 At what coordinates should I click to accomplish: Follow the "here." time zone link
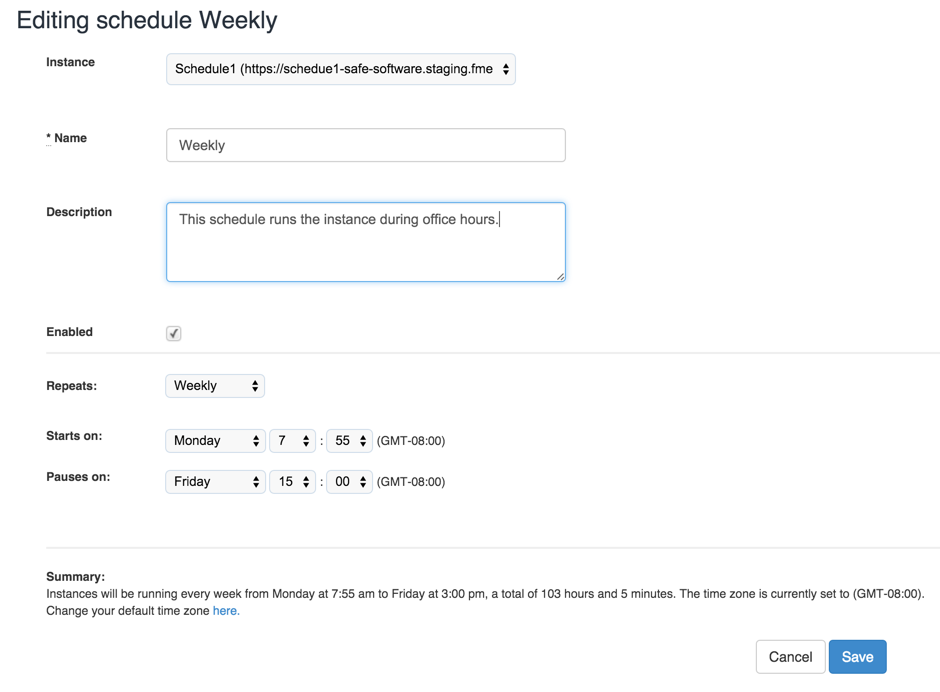[226, 611]
